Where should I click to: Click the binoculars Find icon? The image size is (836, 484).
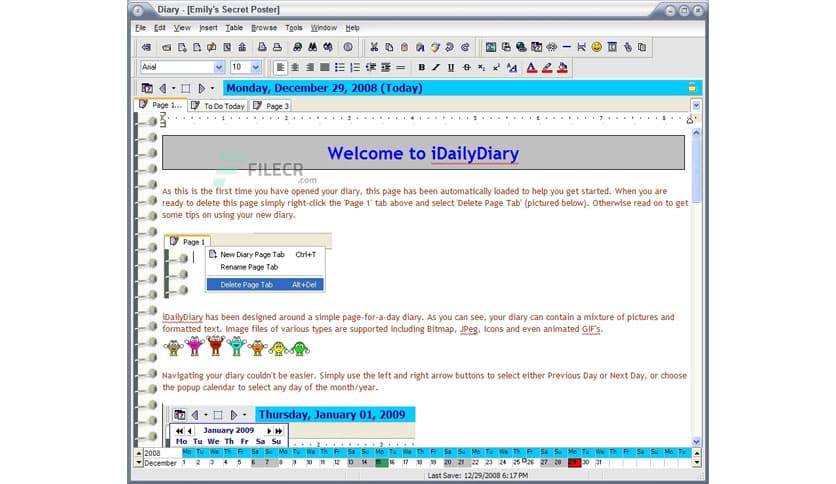point(313,47)
